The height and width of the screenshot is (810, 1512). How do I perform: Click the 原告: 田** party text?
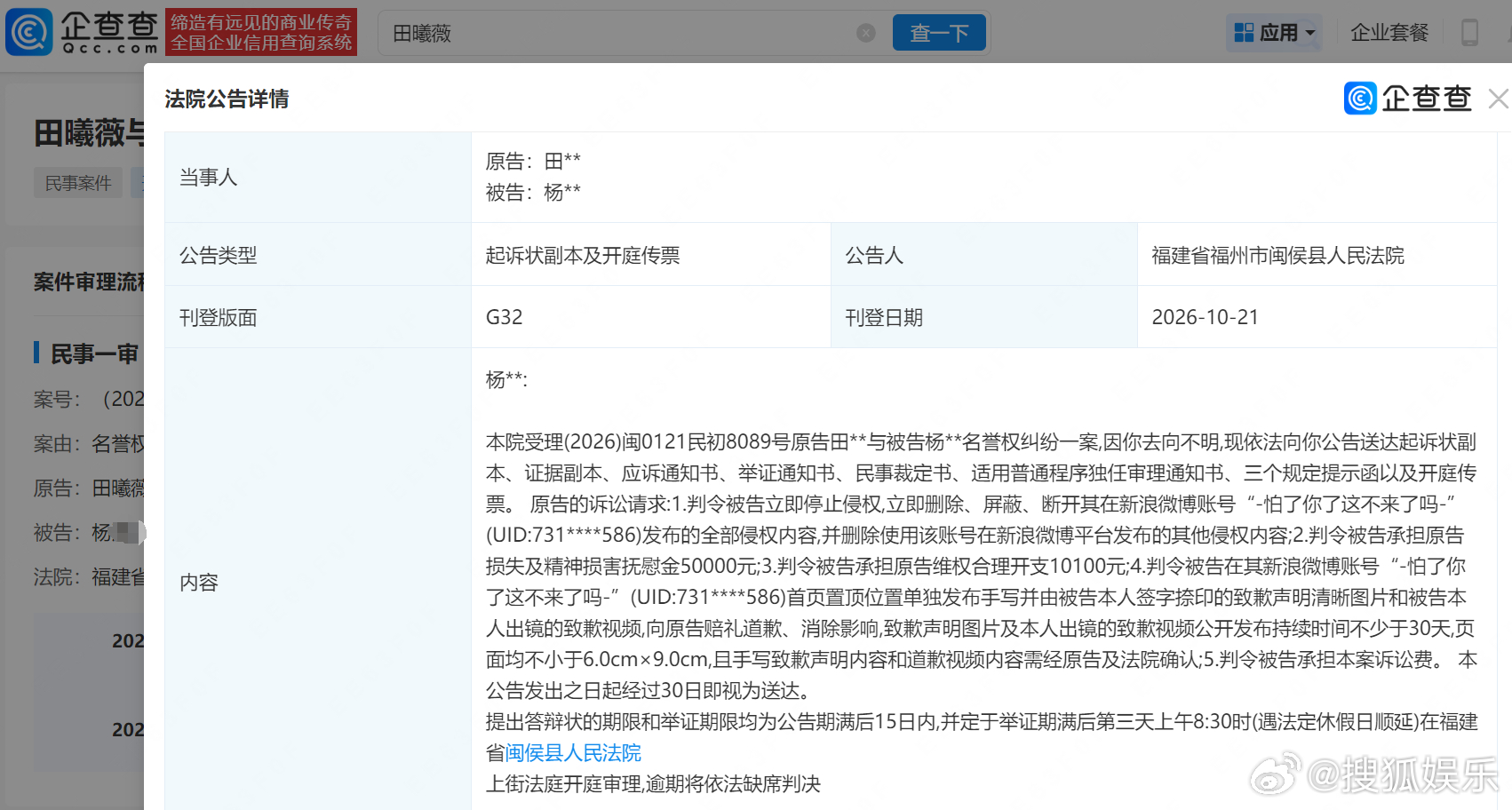(533, 161)
